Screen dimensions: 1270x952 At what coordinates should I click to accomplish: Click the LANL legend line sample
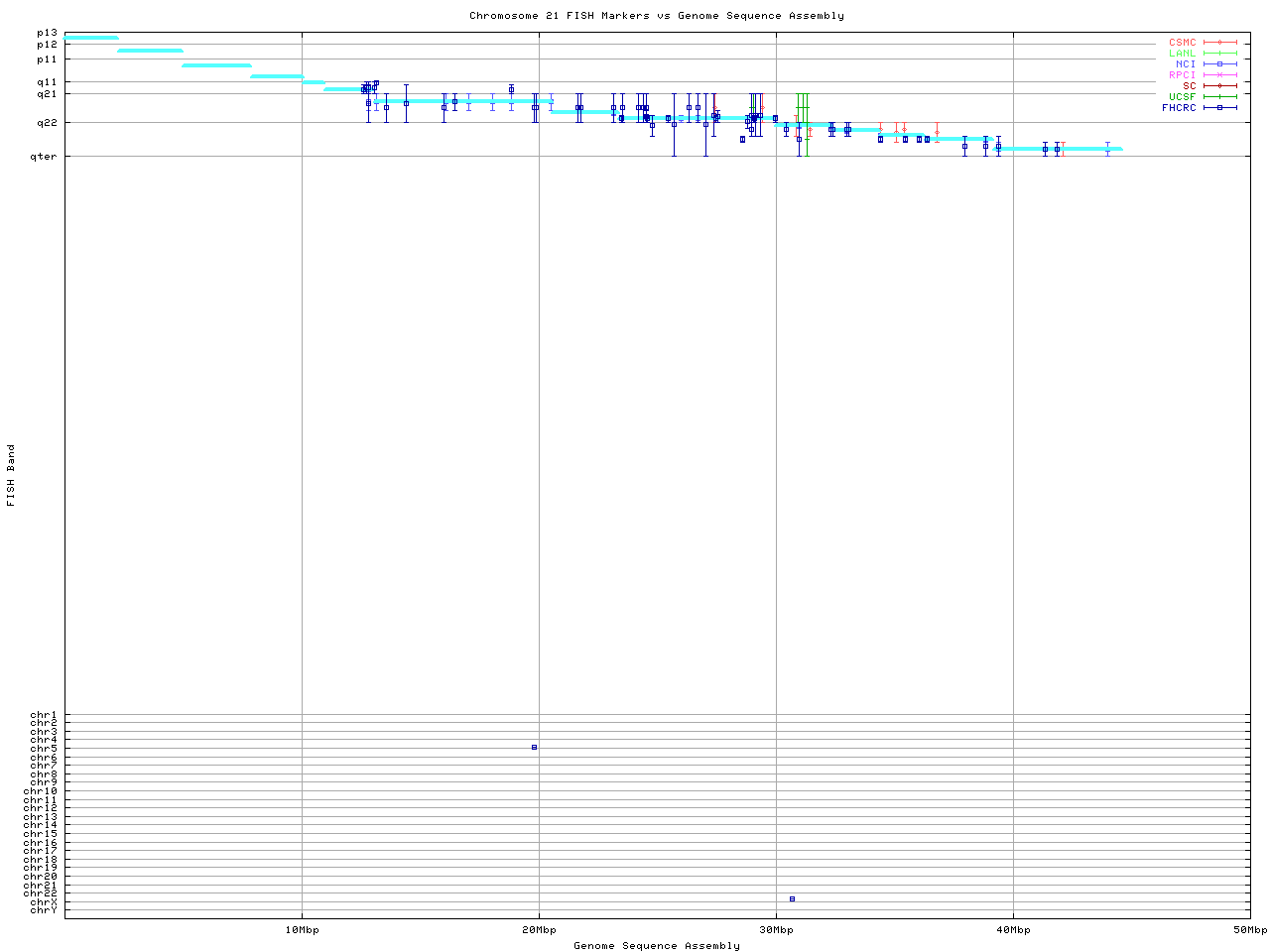pos(1219,54)
